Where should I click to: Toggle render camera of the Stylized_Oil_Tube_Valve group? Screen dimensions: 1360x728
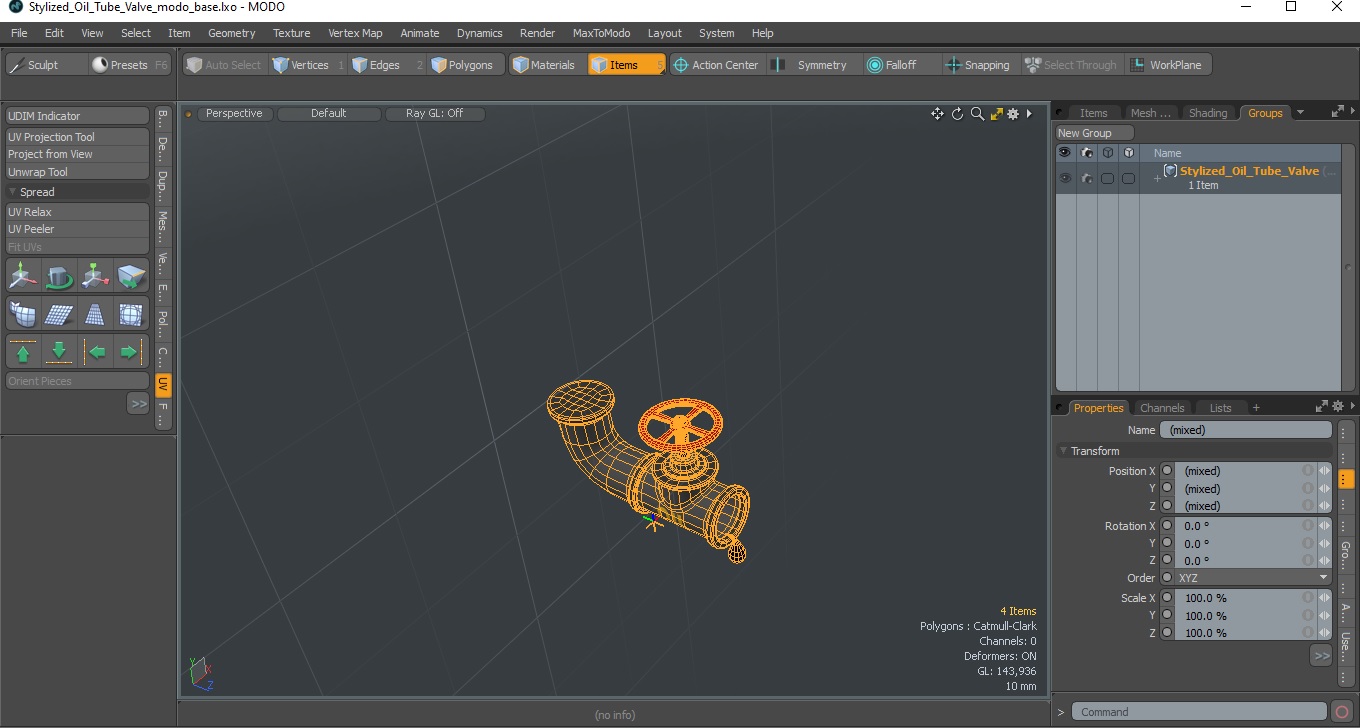pyautogui.click(x=1086, y=178)
